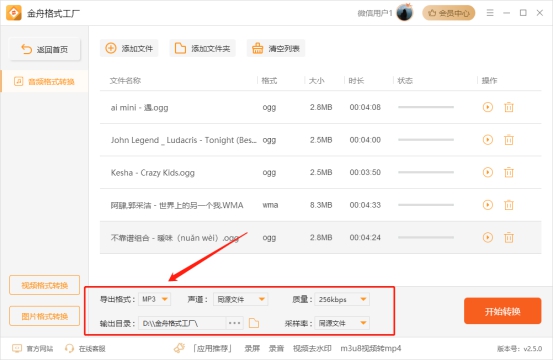Click the 格式 column header
554x360 pixels.
coord(269,81)
